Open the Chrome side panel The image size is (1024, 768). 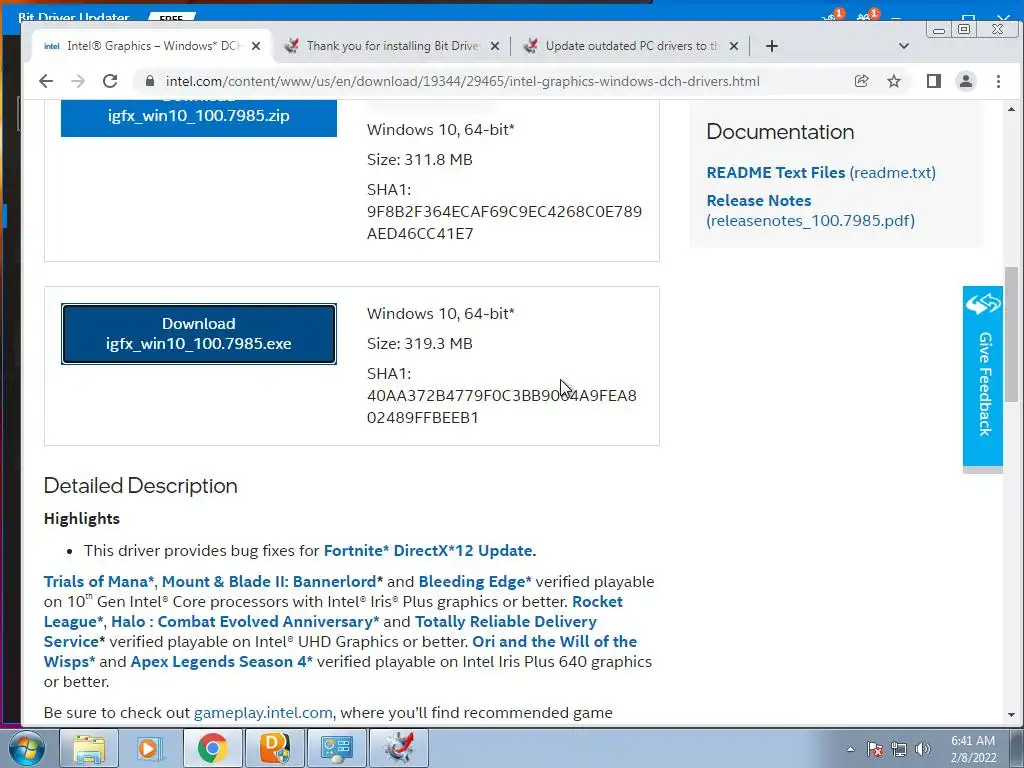click(x=934, y=81)
